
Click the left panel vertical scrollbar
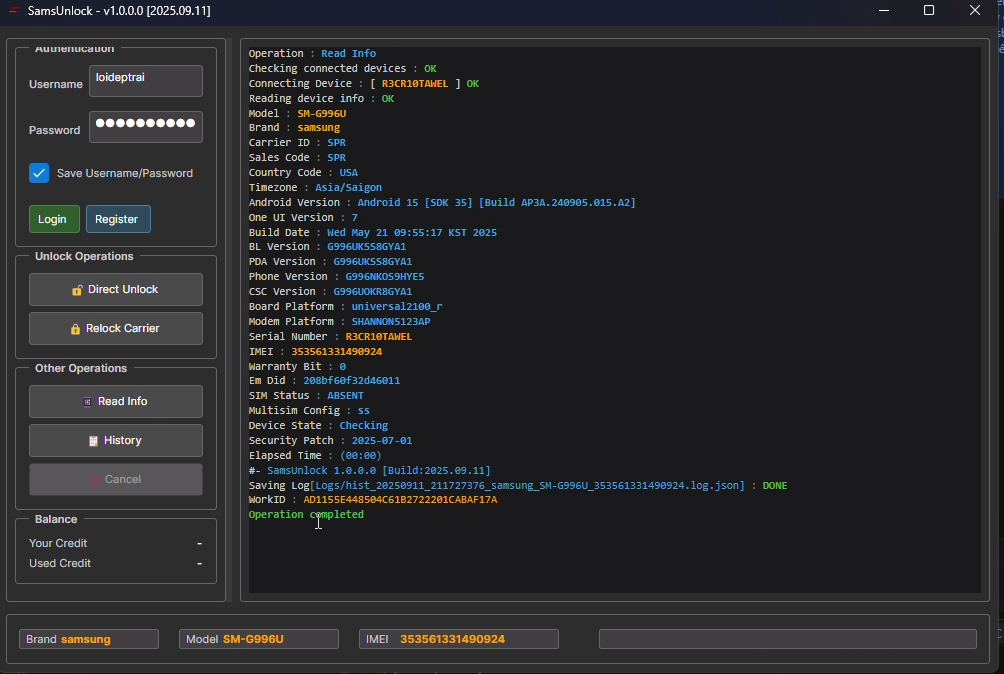point(229,320)
